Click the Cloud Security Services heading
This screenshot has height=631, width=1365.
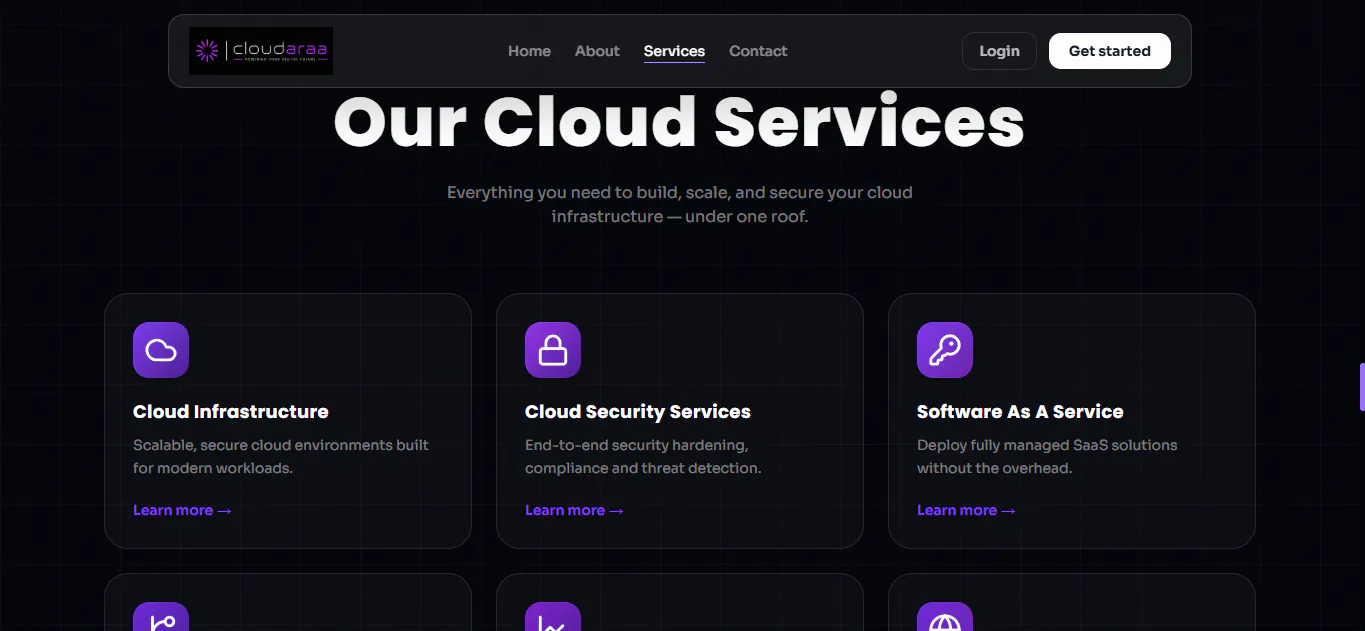638,412
